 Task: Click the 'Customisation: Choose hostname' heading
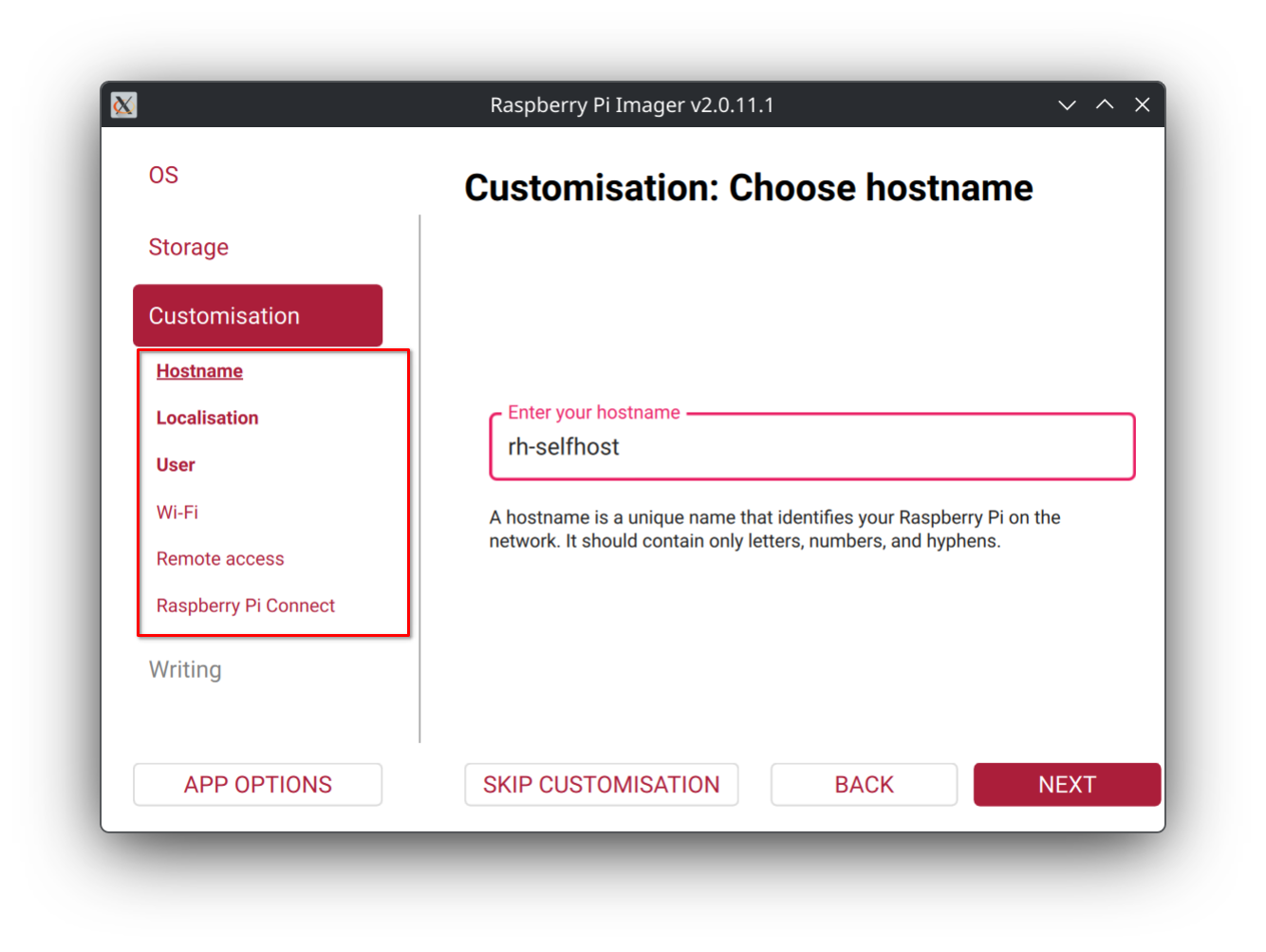(x=749, y=188)
